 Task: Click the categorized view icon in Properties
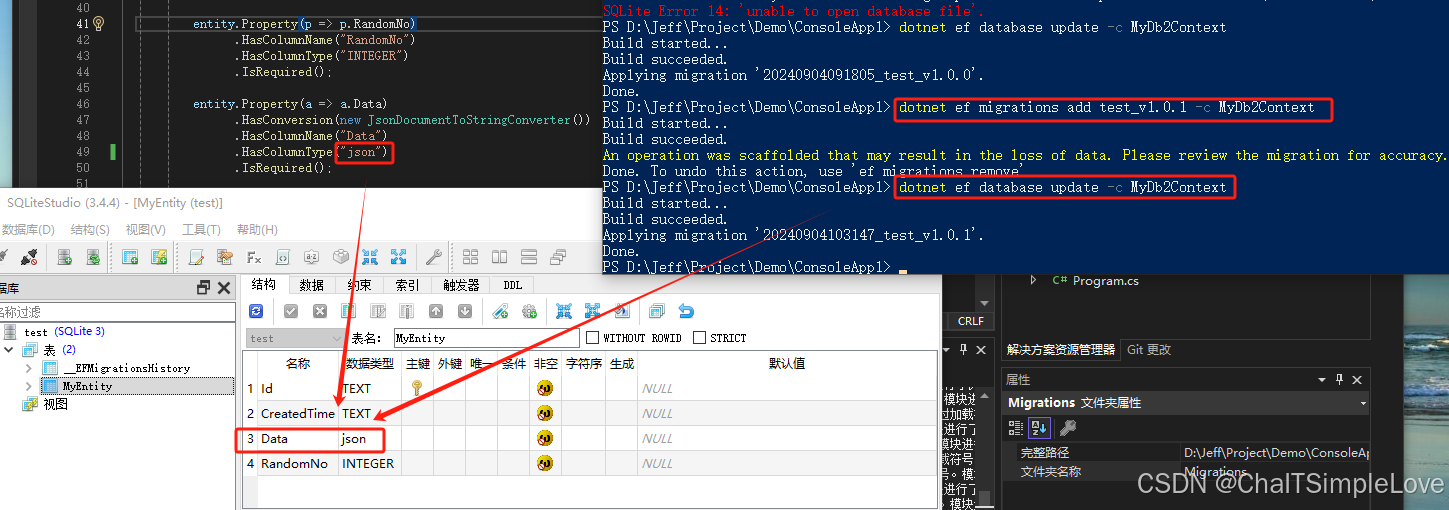tap(1016, 427)
